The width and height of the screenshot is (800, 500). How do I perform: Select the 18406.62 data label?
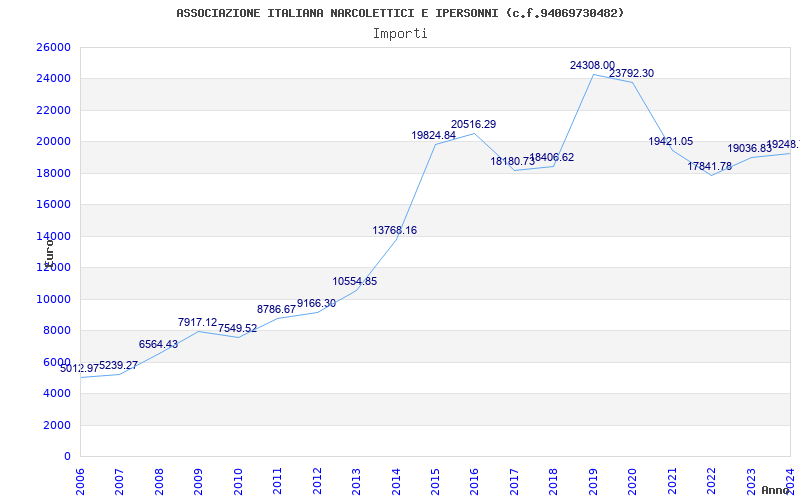pos(552,158)
